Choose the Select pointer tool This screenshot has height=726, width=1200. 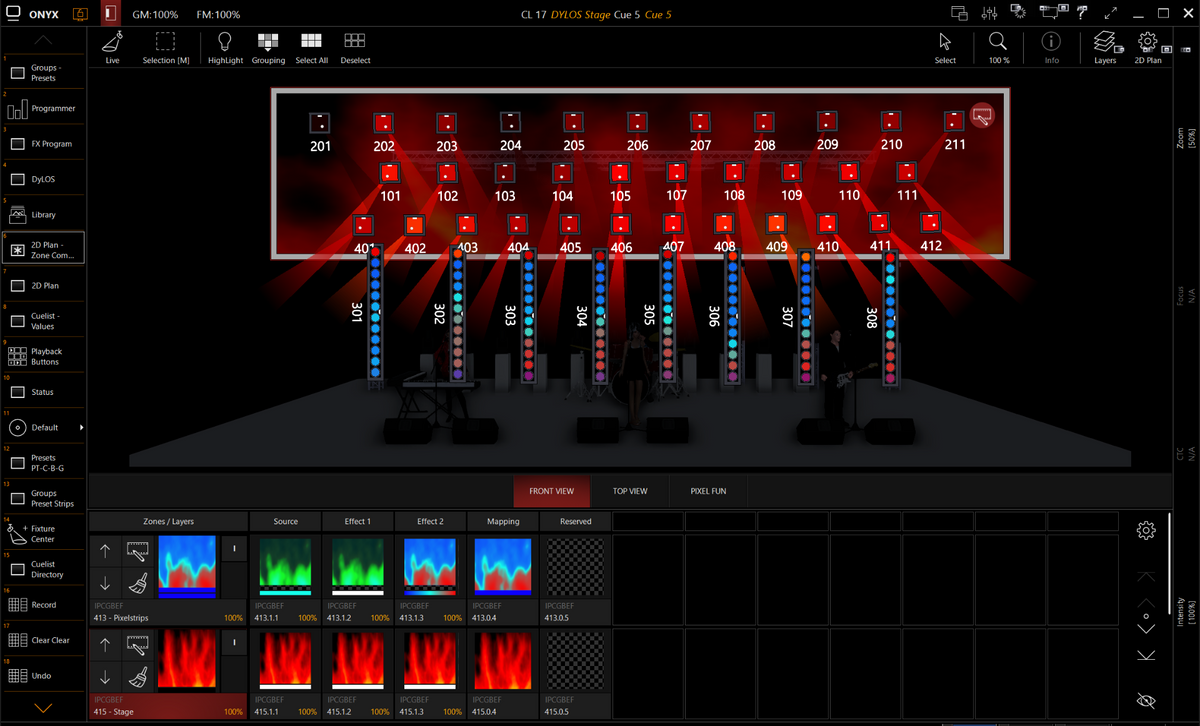click(945, 41)
